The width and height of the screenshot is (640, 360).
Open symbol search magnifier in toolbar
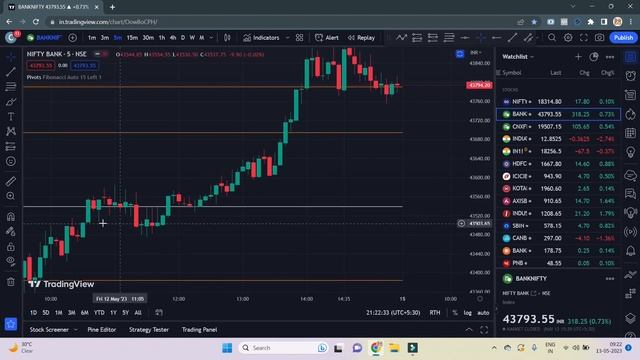pyautogui.click(x=552, y=38)
